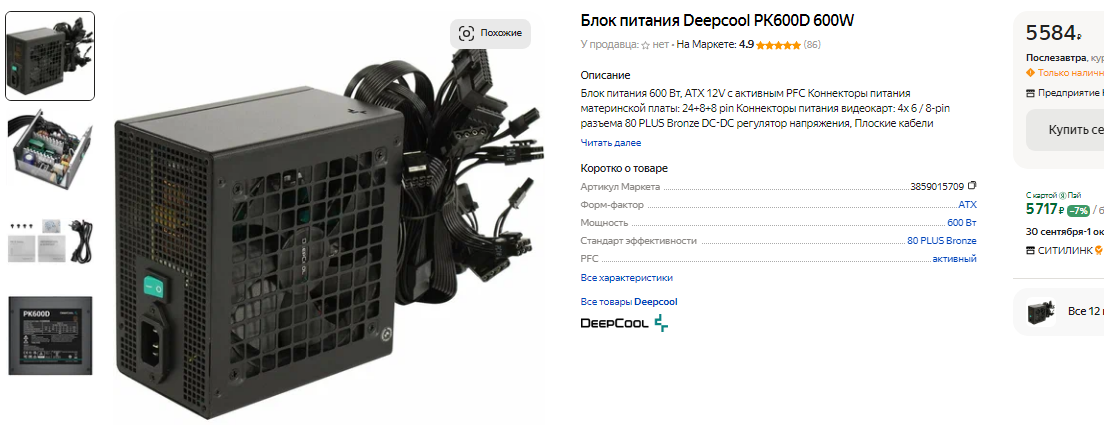This screenshot has width=1104, height=425.
Task: Click the store icon beside СИТИЛИНК
Action: pos(1031,250)
